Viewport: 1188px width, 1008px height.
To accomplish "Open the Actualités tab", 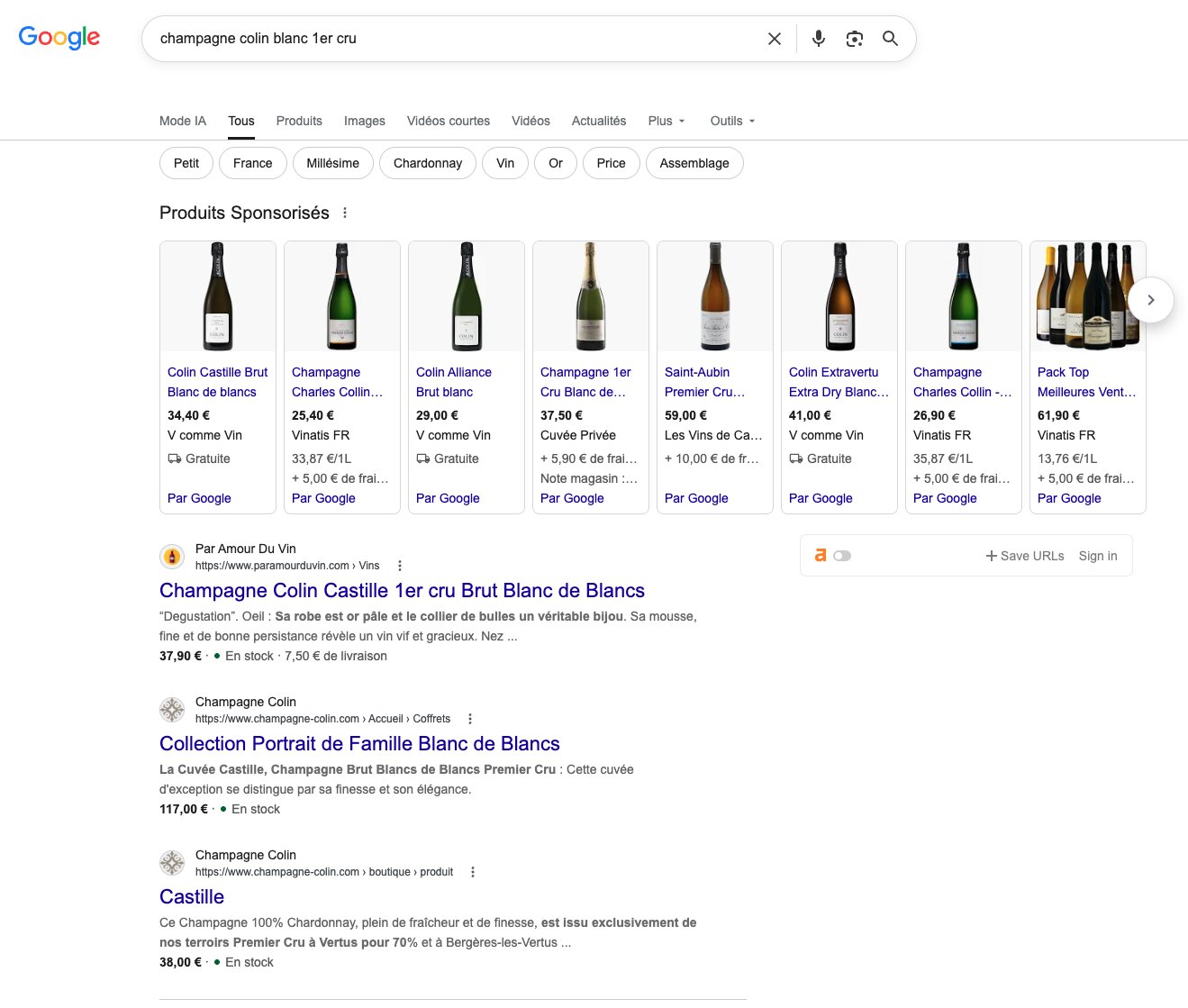I will (599, 121).
